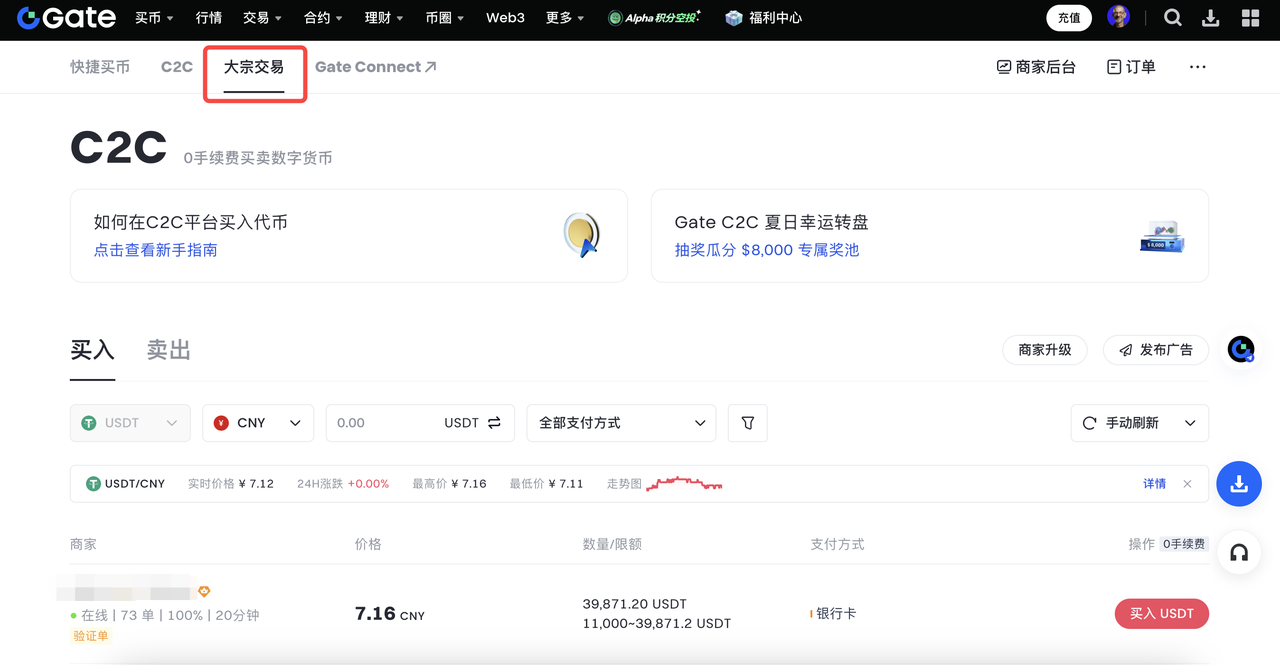
Task: Open the 点击查看新手指南 link
Action: click(x=155, y=250)
